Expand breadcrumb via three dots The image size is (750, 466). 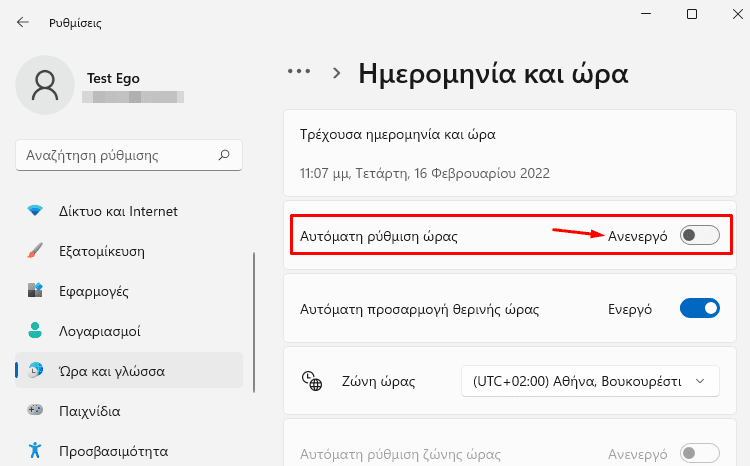click(299, 72)
